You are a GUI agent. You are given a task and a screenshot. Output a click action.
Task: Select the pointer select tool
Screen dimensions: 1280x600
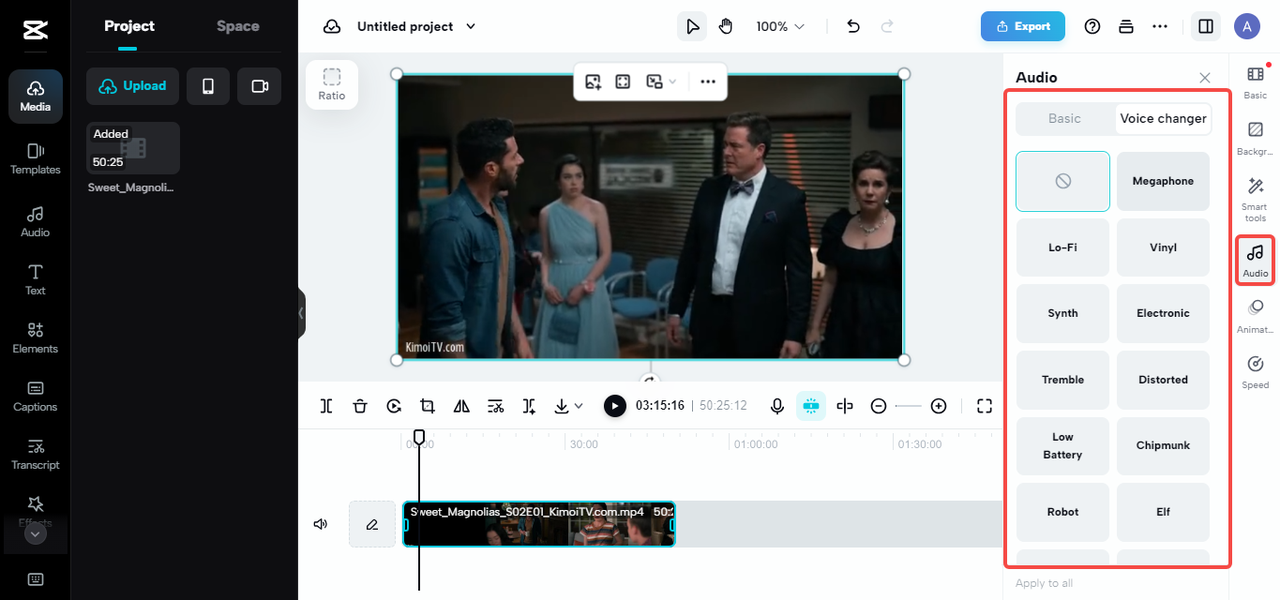click(692, 26)
